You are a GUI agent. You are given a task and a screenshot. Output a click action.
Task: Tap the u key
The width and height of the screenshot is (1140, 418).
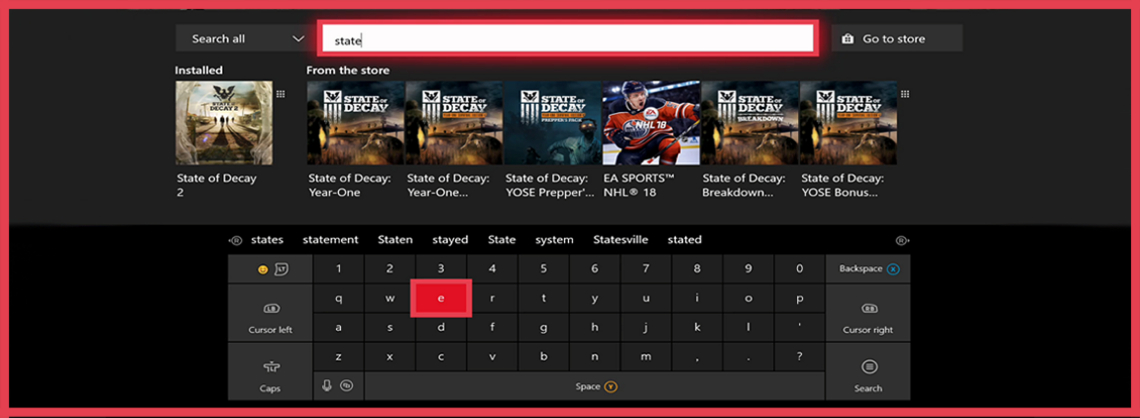(x=646, y=298)
